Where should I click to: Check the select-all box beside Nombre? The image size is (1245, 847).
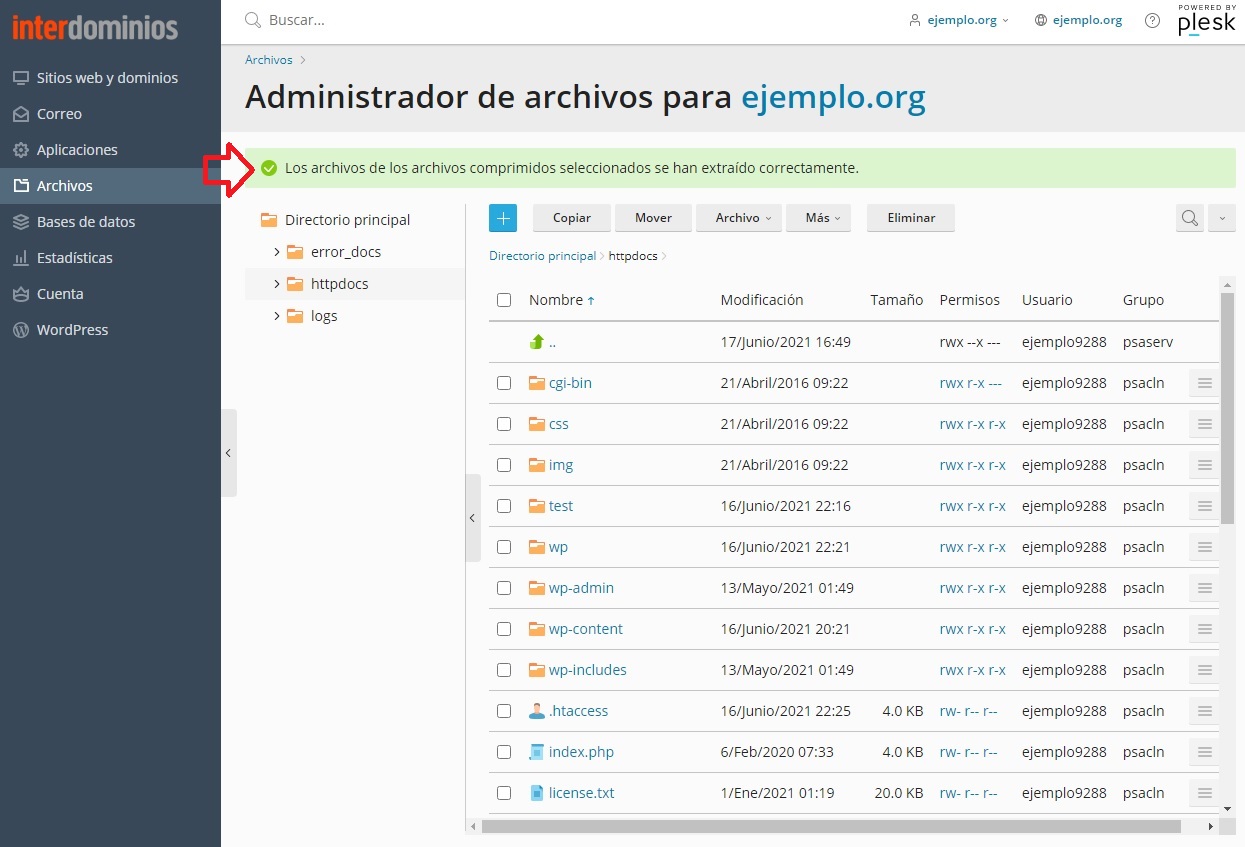(x=504, y=300)
